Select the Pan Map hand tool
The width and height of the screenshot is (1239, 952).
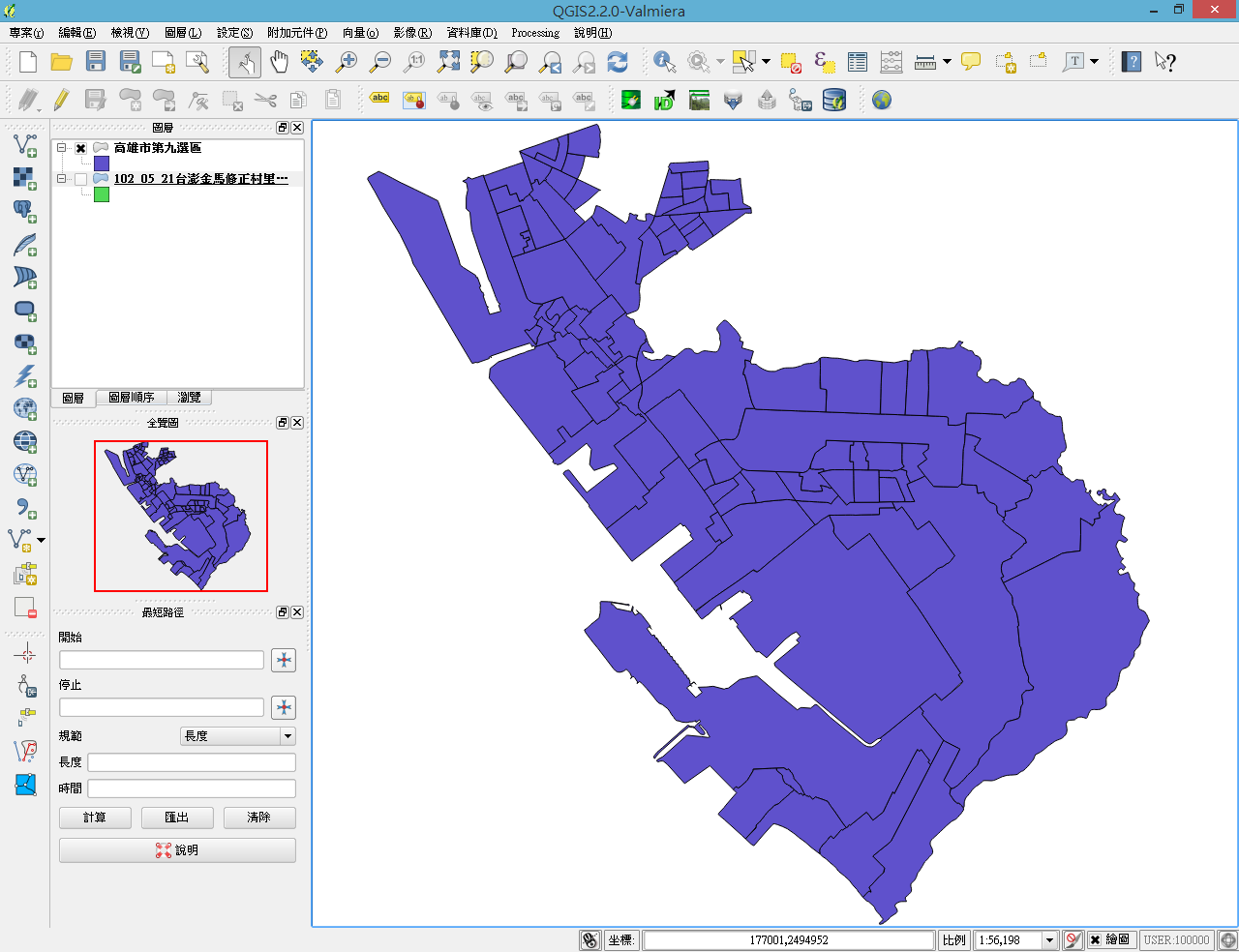(x=279, y=62)
